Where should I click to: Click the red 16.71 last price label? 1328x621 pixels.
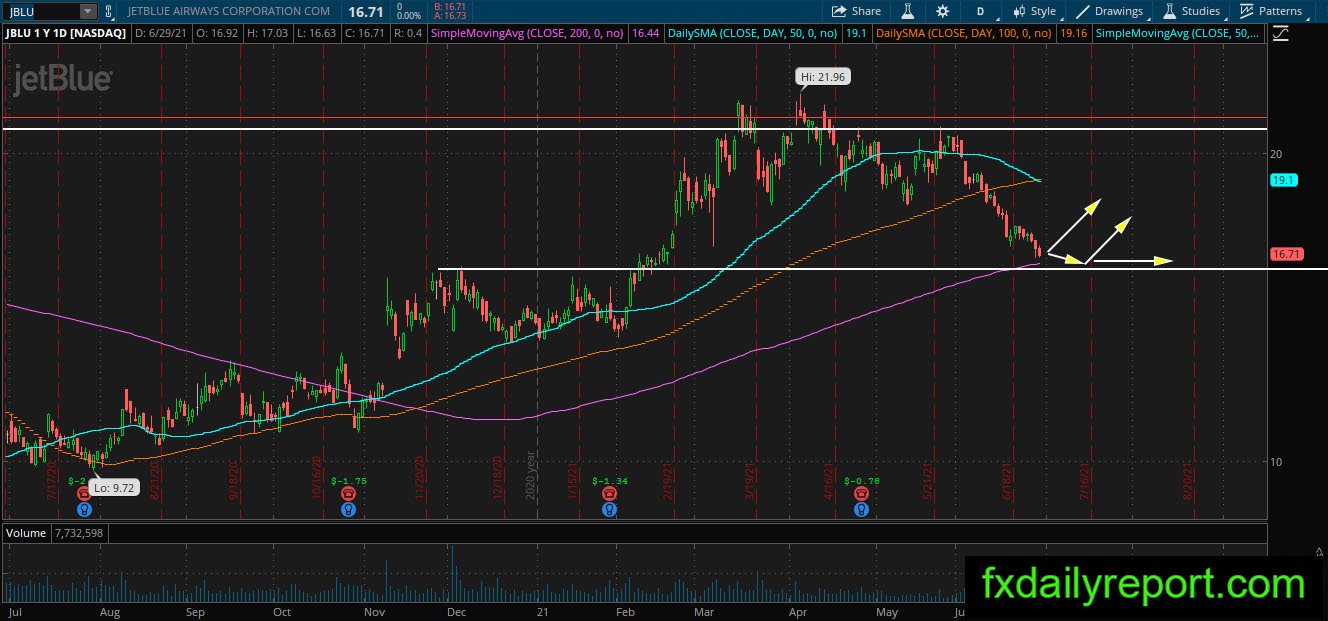[1286, 254]
